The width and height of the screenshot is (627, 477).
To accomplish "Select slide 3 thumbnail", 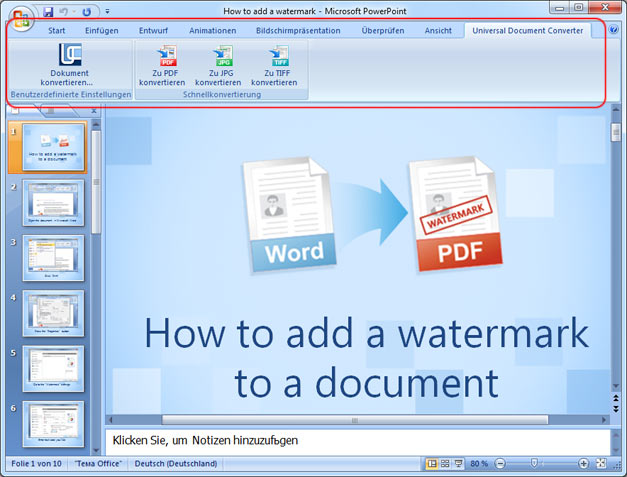I will pos(53,258).
